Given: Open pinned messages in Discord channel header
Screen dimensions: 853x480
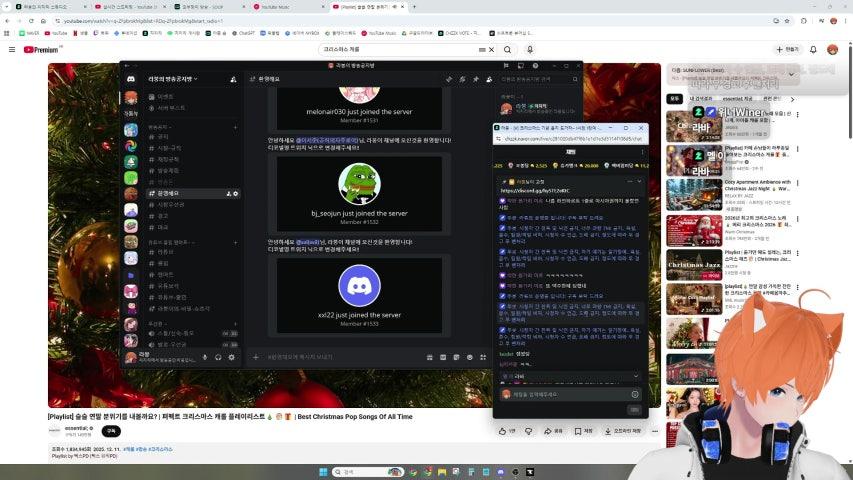Looking at the screenshot, I should click(476, 79).
